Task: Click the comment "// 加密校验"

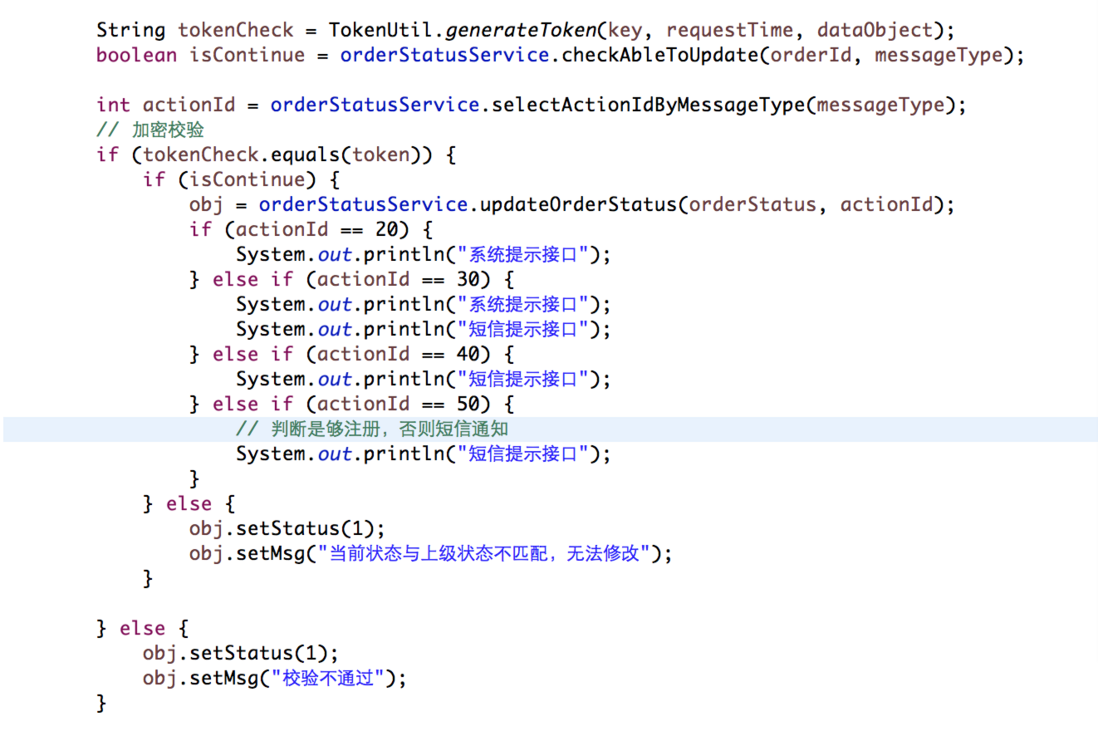Action: (150, 130)
